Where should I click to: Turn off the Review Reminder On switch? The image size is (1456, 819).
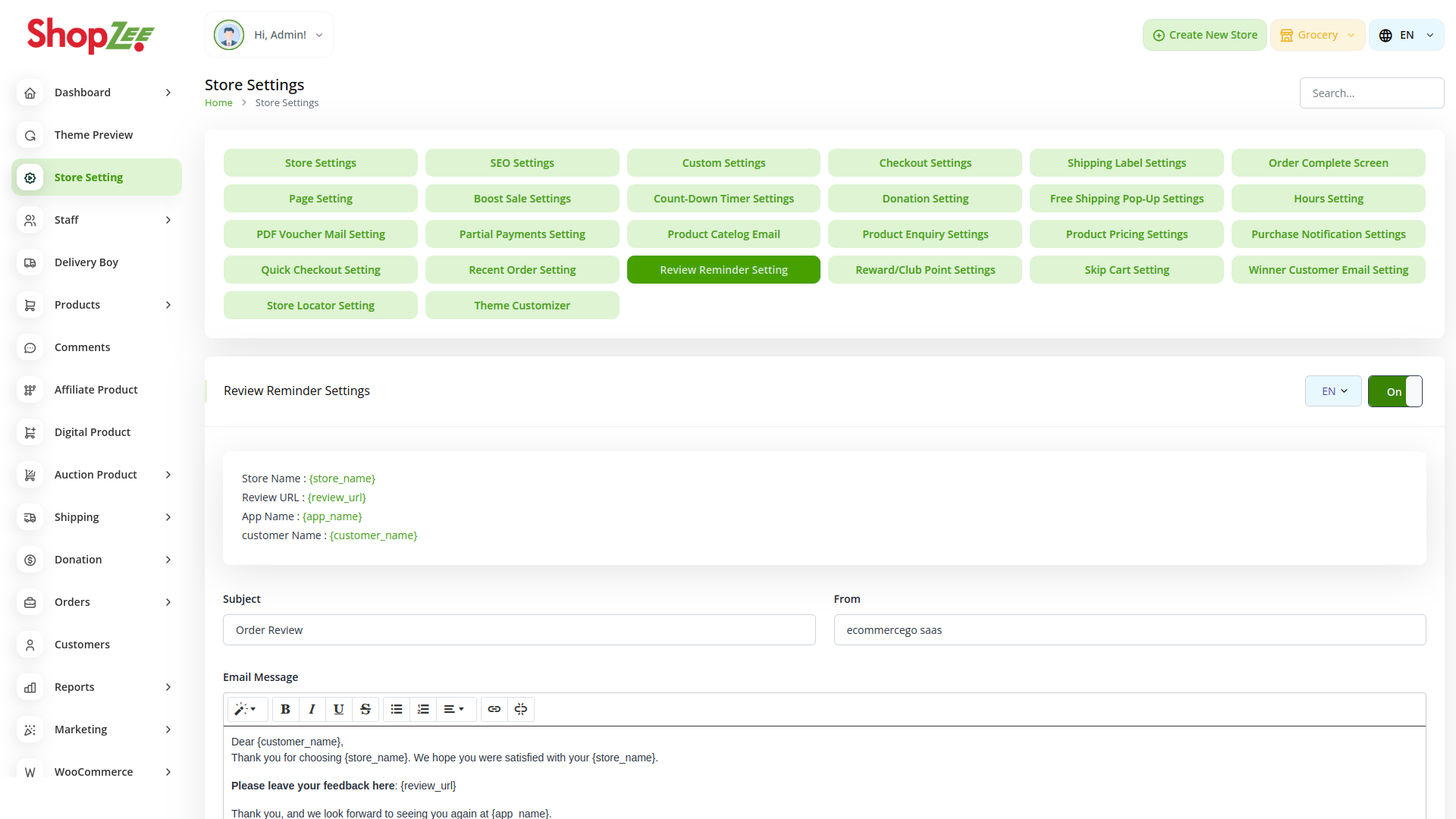(x=1395, y=391)
